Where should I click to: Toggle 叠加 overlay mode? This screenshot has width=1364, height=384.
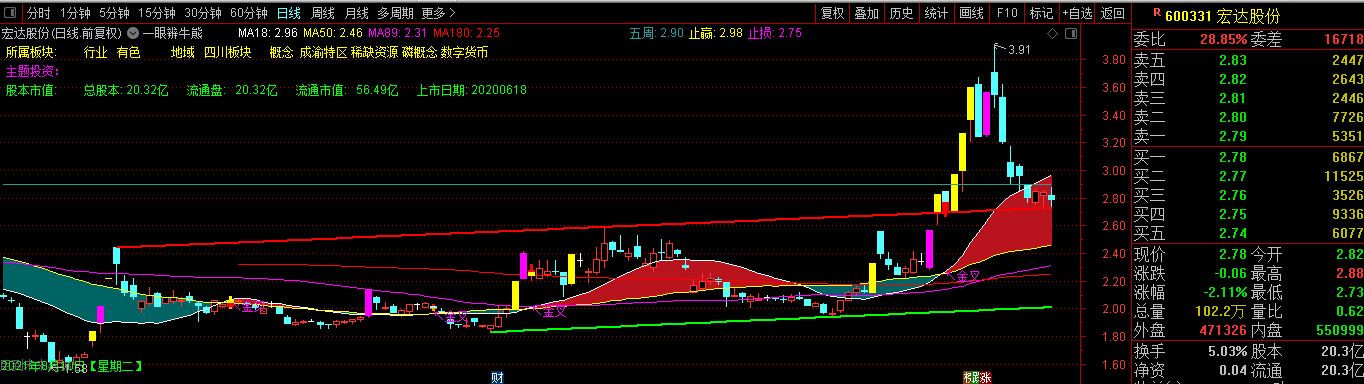pyautogui.click(x=867, y=13)
